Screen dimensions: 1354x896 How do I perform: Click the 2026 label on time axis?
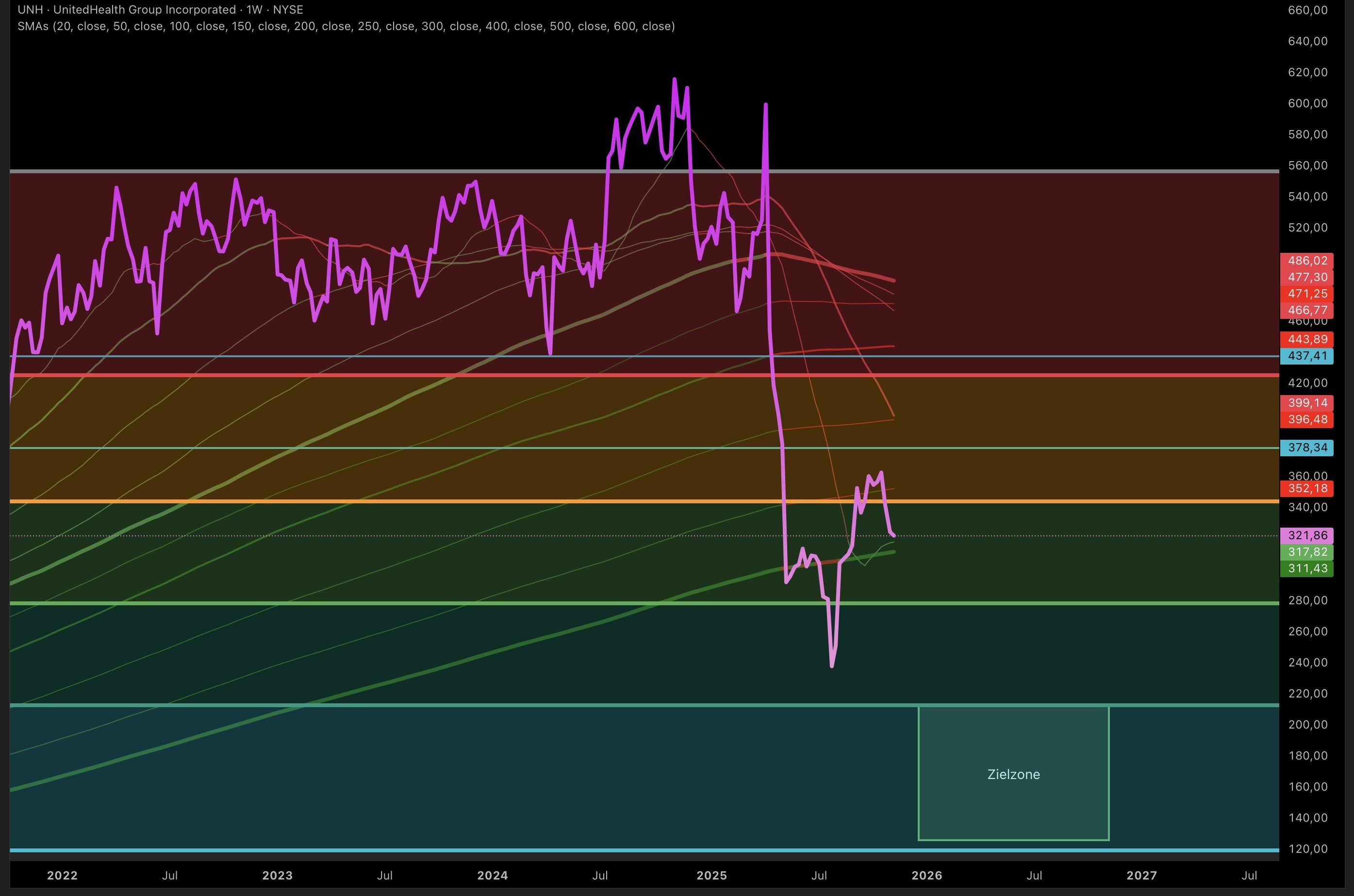coord(926,876)
